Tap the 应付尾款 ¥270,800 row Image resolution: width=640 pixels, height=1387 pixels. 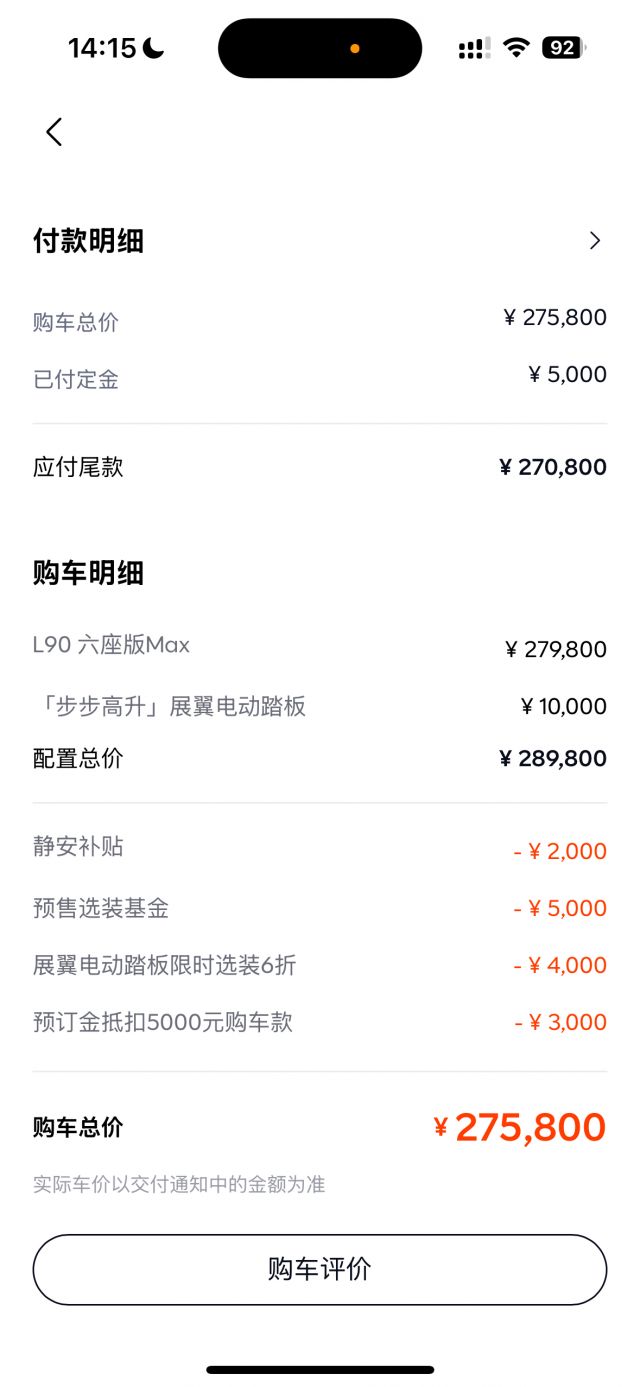coord(320,466)
